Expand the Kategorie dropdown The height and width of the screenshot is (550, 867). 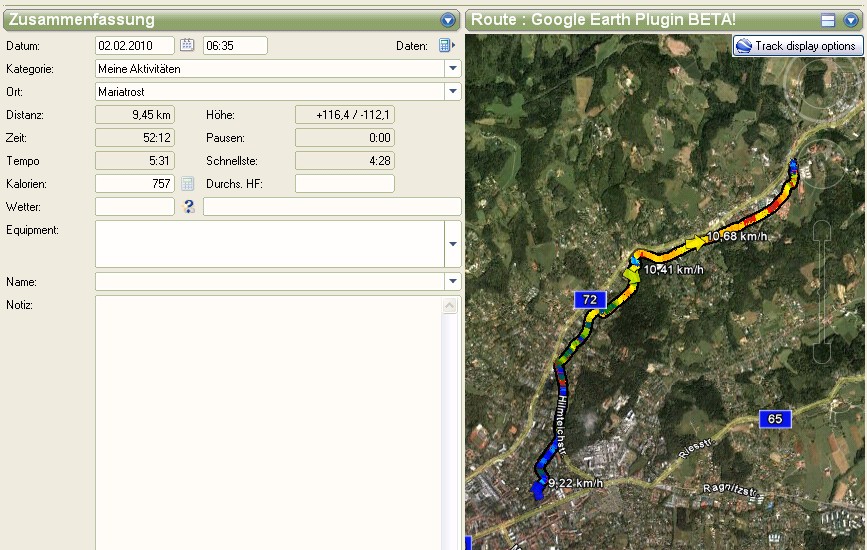pyautogui.click(x=452, y=69)
